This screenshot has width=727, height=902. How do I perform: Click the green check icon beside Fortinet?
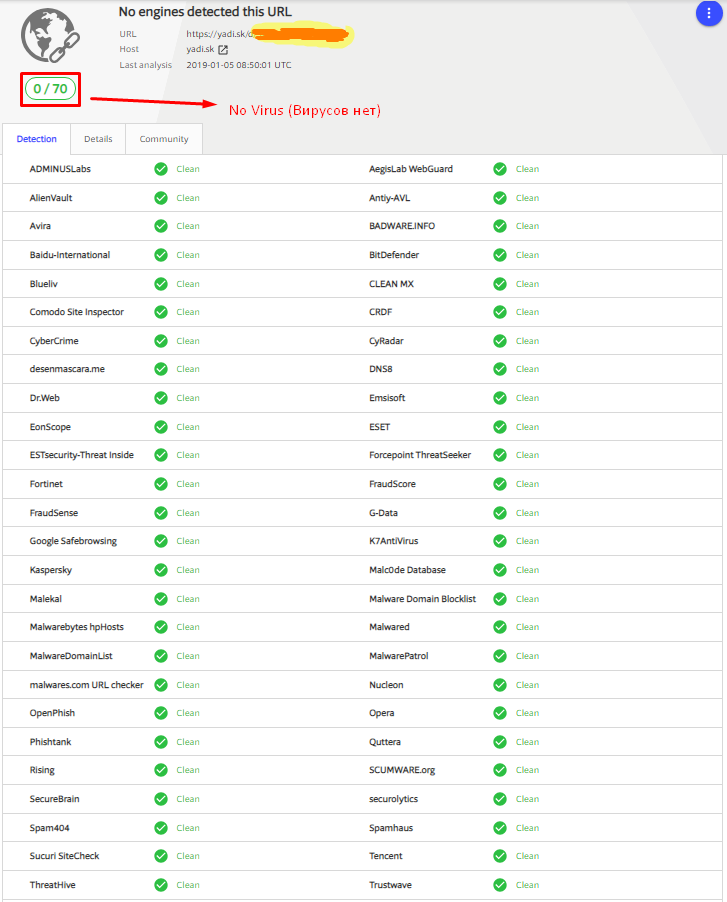pos(161,484)
